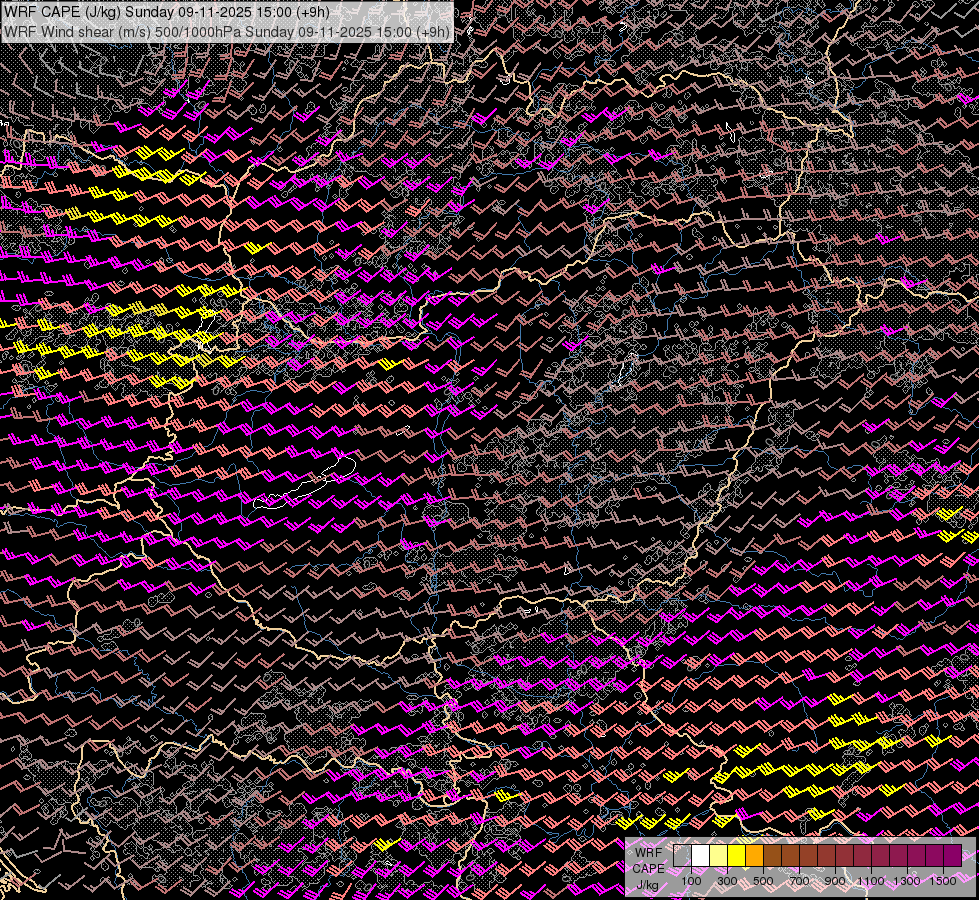Click the 1300 legend scale label
Screen dimensions: 979x900
point(907,881)
